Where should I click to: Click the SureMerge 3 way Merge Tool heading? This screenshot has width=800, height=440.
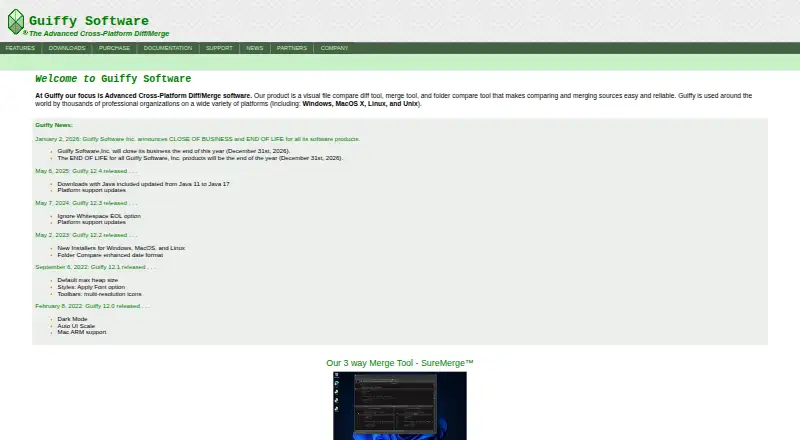click(400, 363)
